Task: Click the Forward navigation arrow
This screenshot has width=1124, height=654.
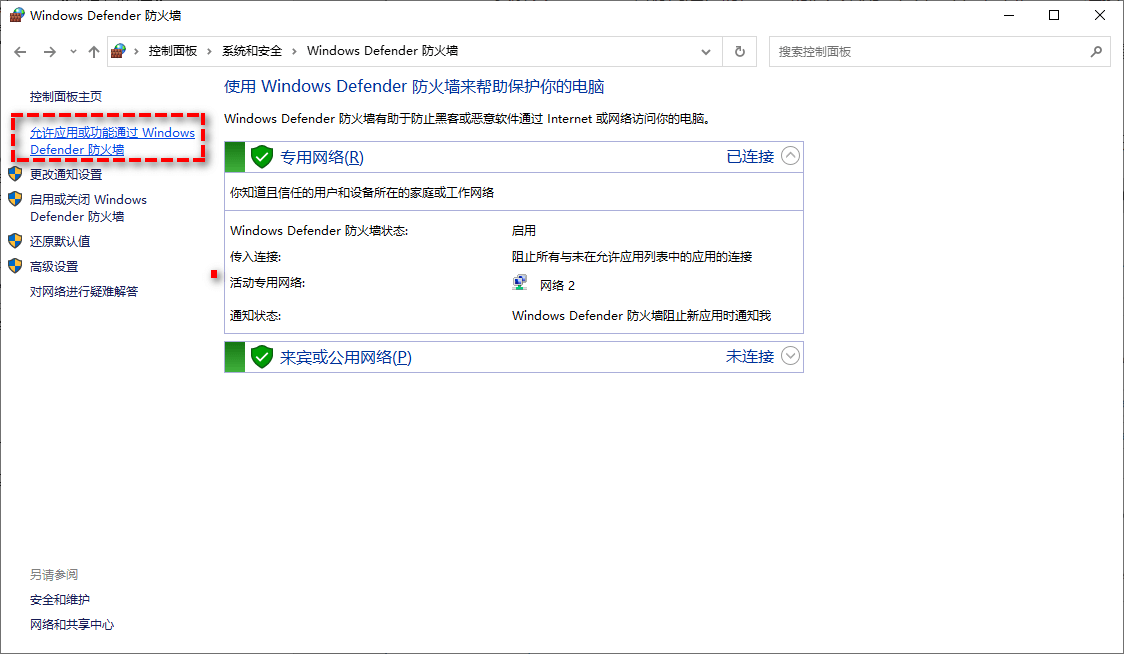Action: click(49, 52)
